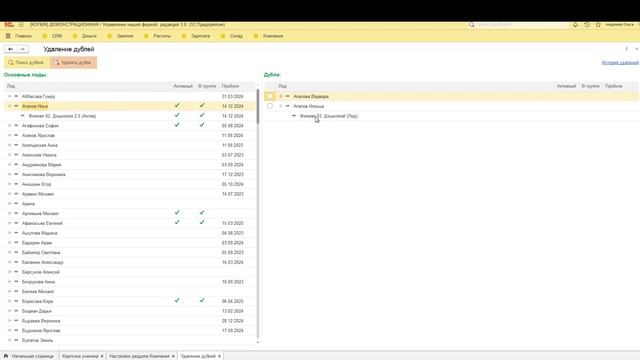Expand the Арина tree node
640x360 pixels.
point(9,204)
